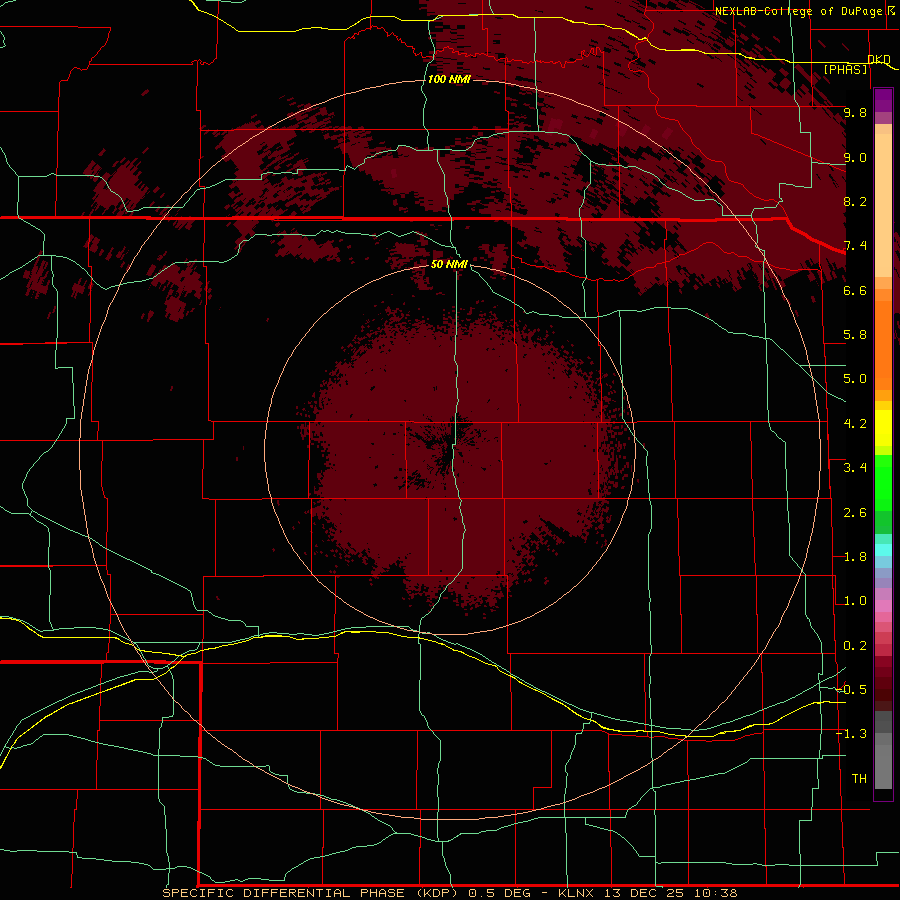Click the "13 DEC 25" date text
Screen dimensions: 900x900
pyautogui.click(x=643, y=893)
